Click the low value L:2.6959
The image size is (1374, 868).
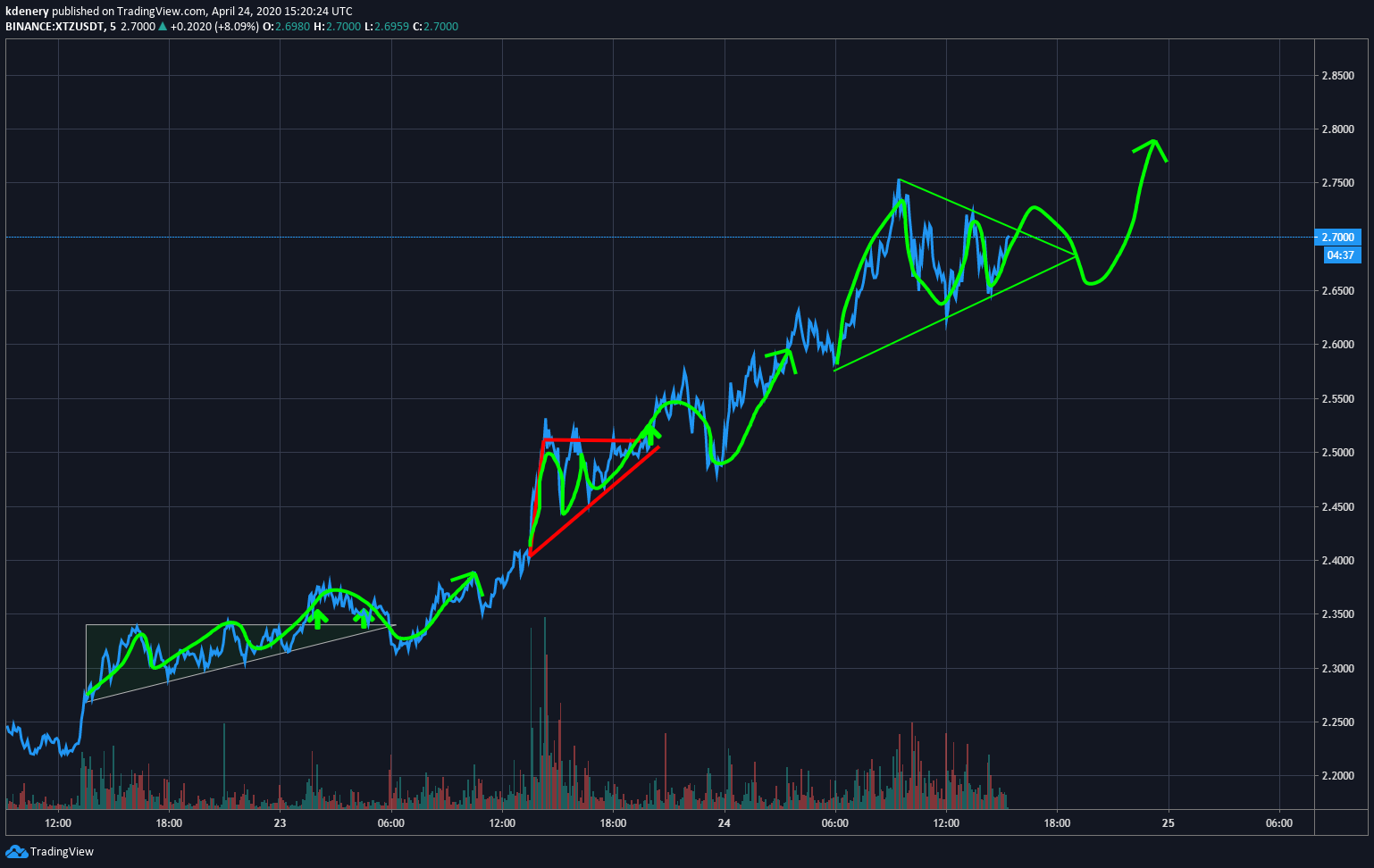(387, 27)
